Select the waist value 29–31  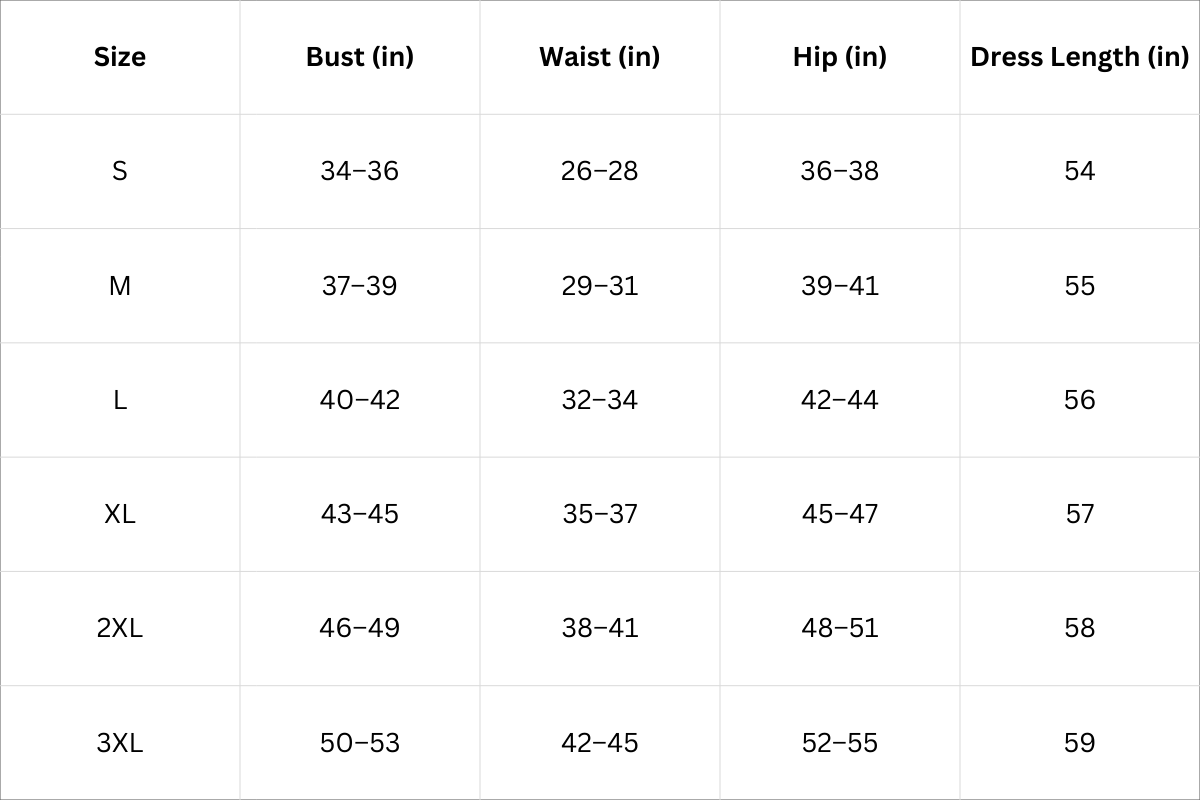click(x=600, y=286)
